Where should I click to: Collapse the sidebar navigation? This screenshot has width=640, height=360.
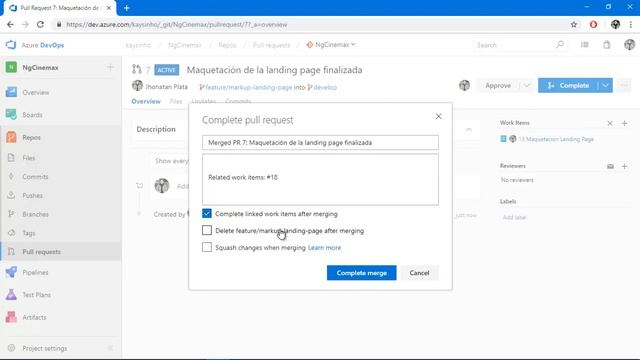click(x=110, y=348)
